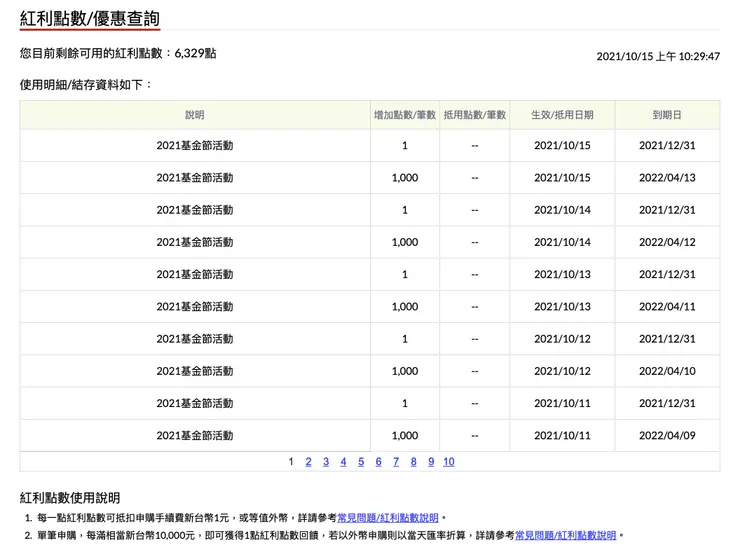The height and width of the screenshot is (552, 740).
Task: Click the 增加點數/筆數 column header
Action: point(404,115)
